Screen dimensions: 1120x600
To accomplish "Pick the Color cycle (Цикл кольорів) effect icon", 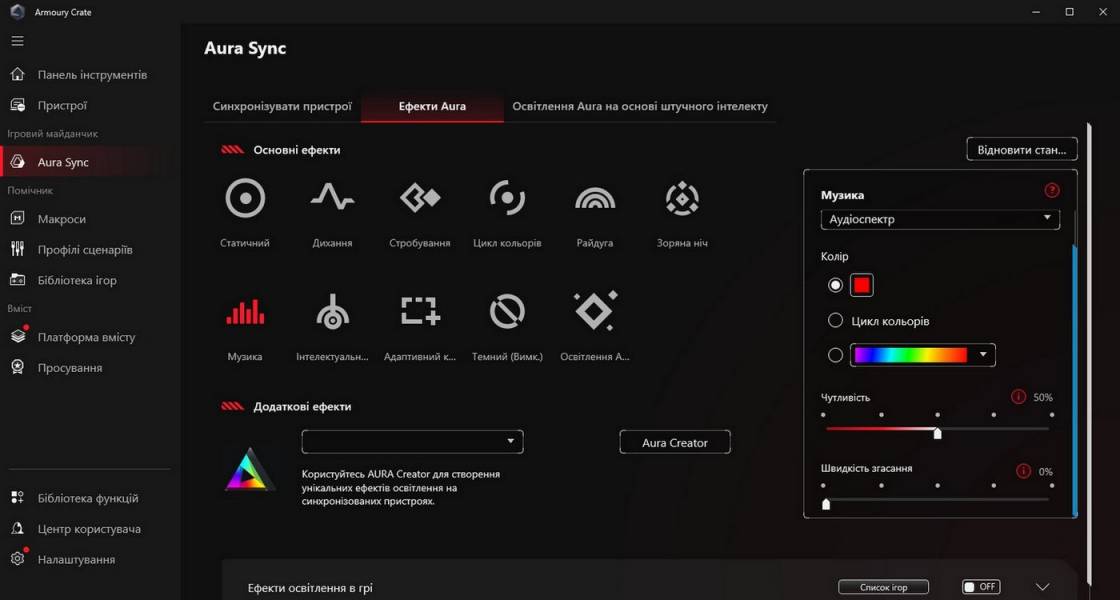I will coord(507,198).
